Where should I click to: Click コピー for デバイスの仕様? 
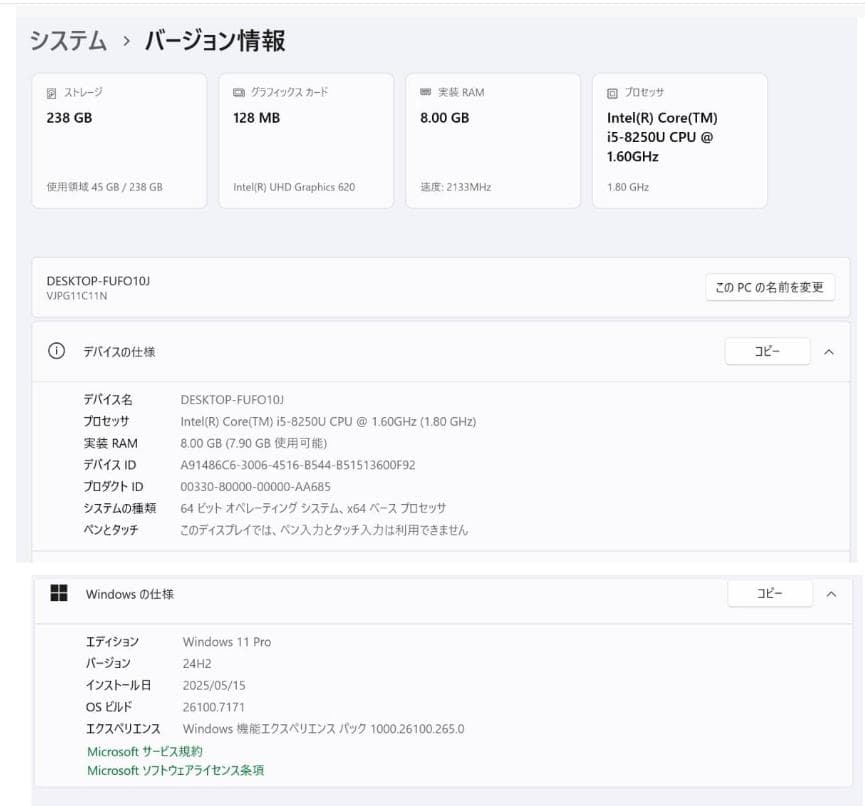[767, 351]
